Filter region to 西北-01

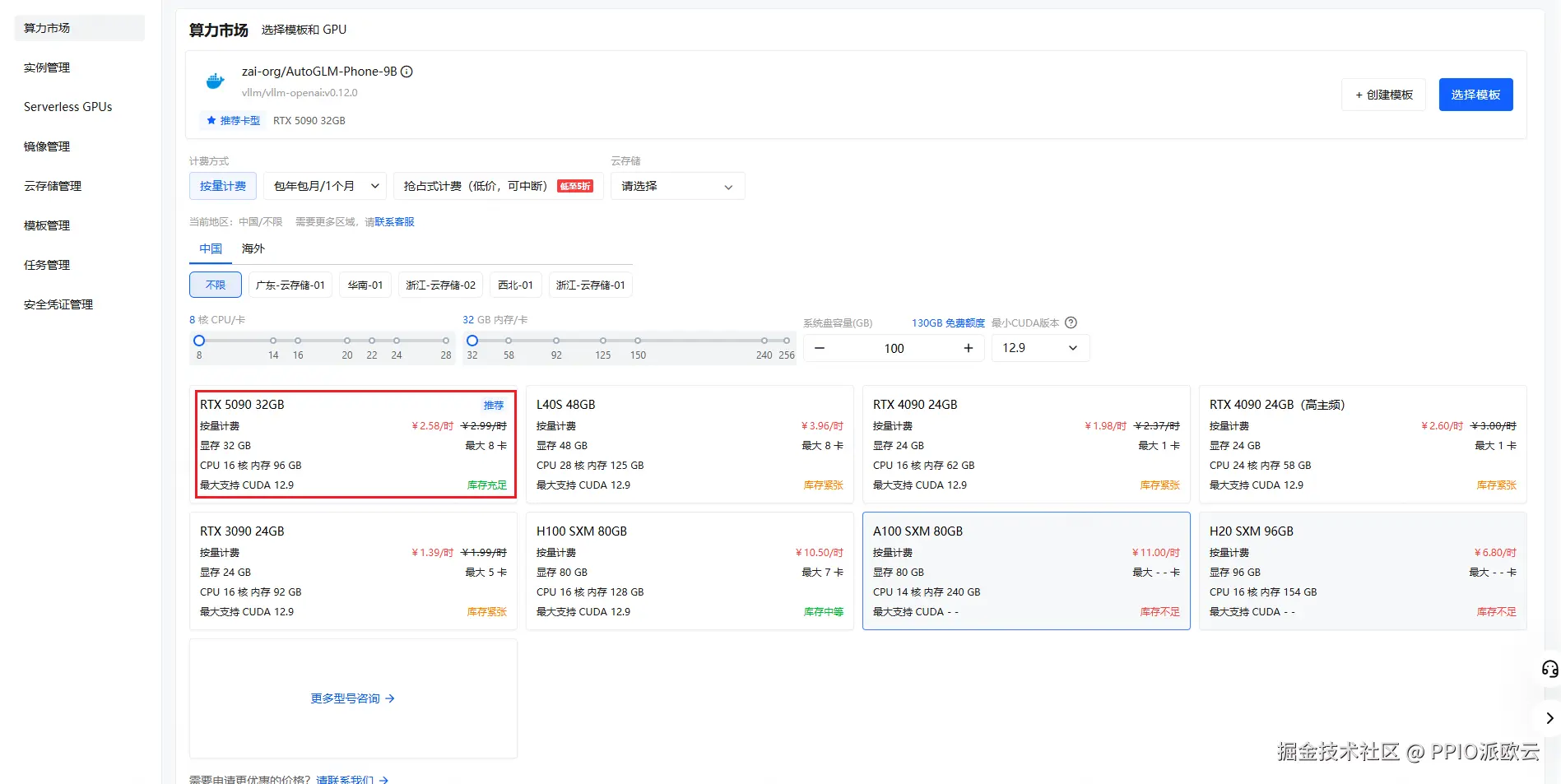click(x=516, y=285)
